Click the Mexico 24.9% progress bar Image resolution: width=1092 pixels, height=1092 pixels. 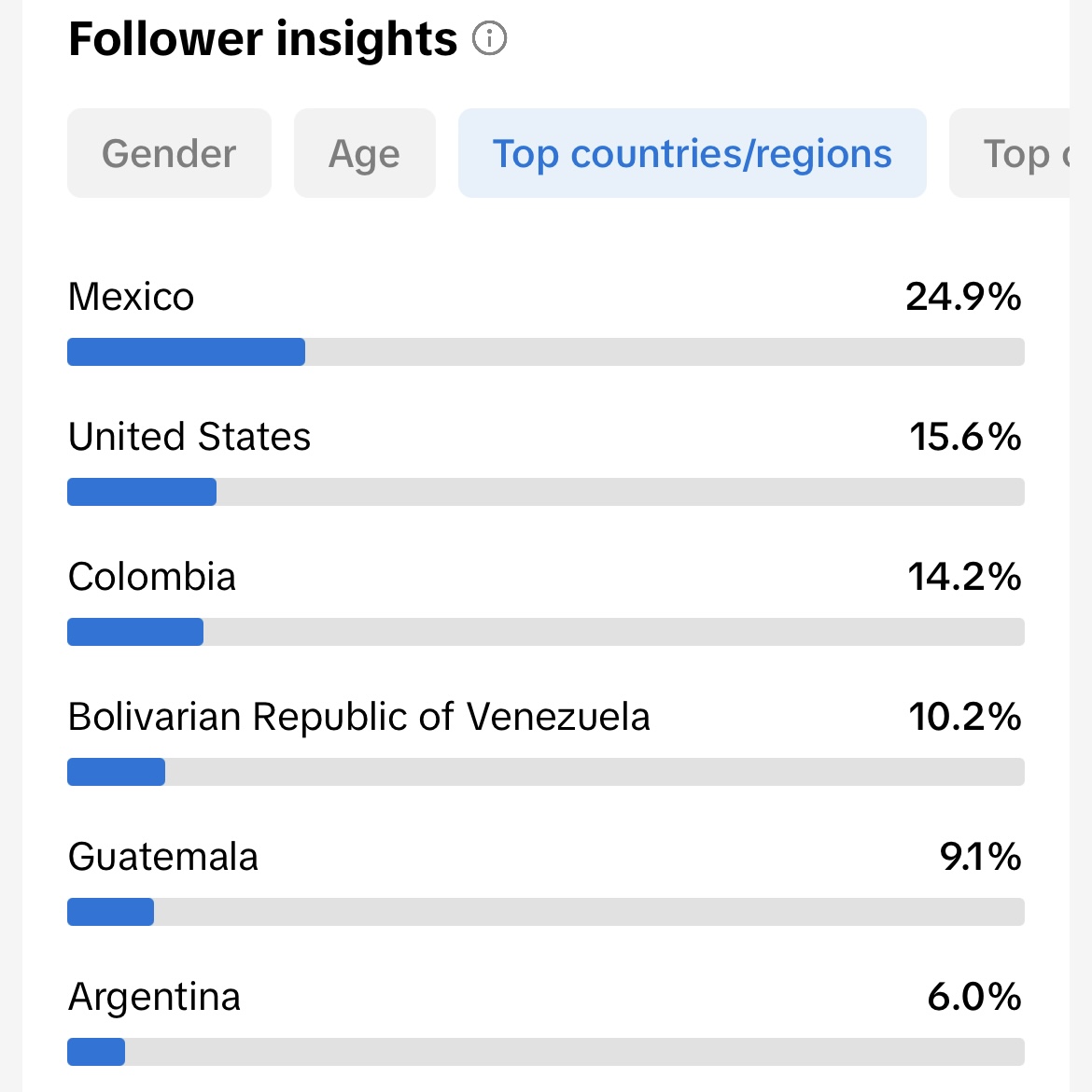click(x=546, y=352)
